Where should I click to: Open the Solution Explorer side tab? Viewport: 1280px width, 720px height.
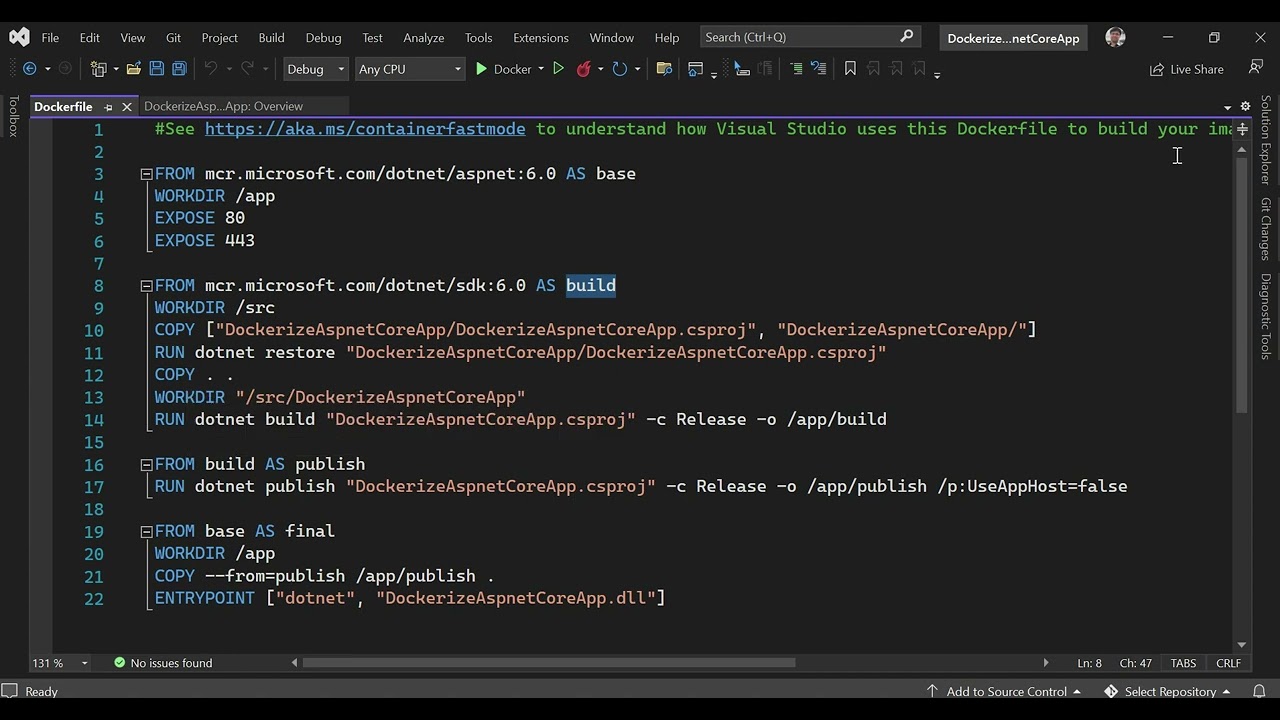[x=1265, y=139]
